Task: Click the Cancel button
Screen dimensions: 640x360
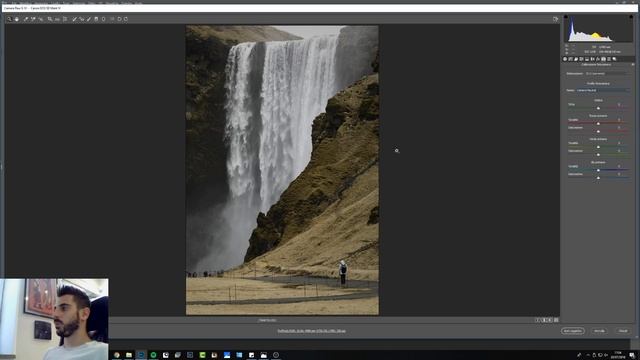Action: tap(599, 331)
